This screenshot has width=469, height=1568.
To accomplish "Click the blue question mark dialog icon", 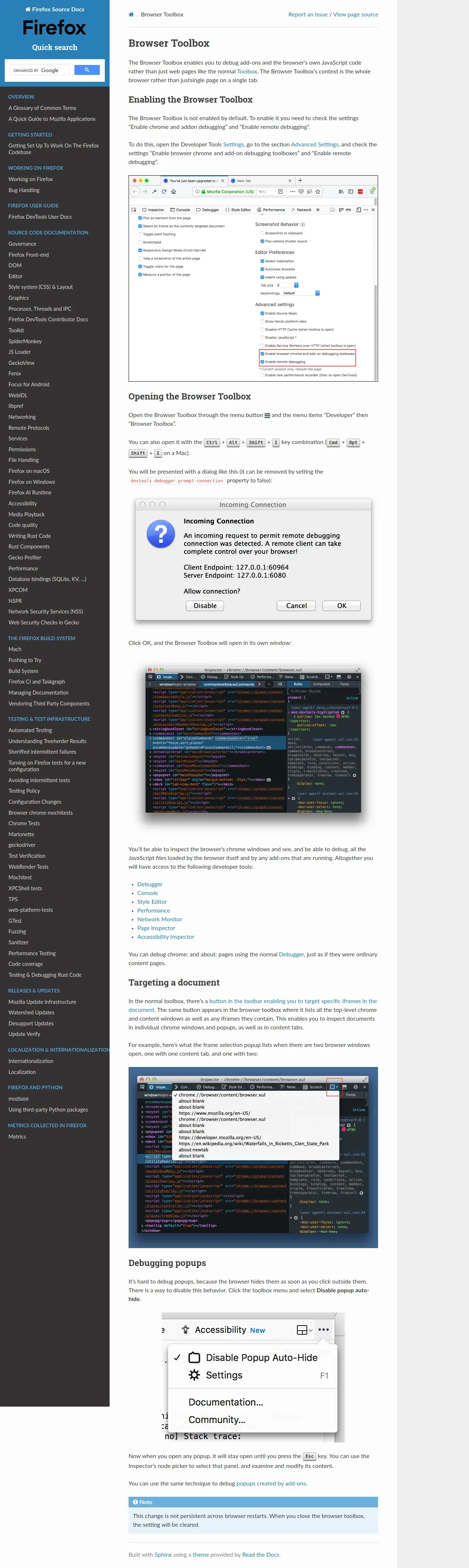I will point(161,534).
